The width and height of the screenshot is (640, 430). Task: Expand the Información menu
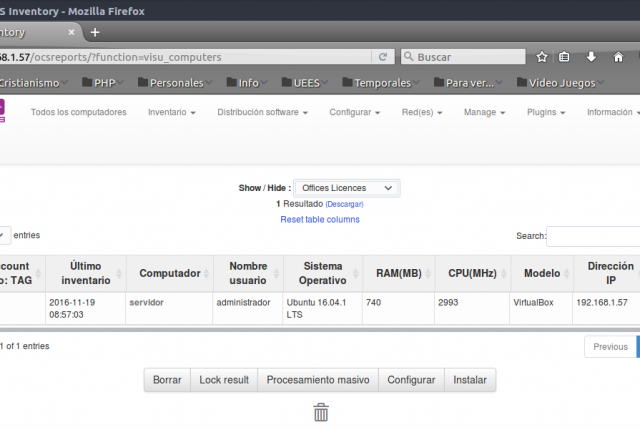(613, 112)
